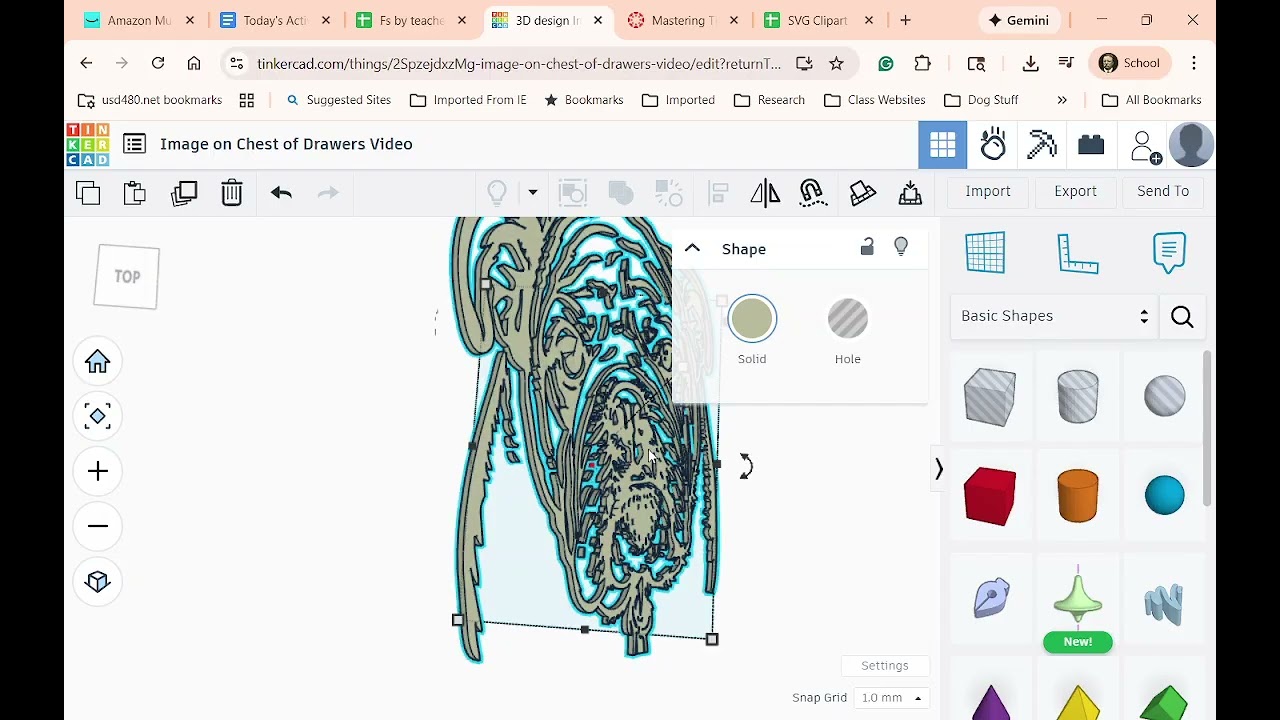Collapse the shapes sidebar arrow
The width and height of the screenshot is (1280, 720).
pos(938,470)
